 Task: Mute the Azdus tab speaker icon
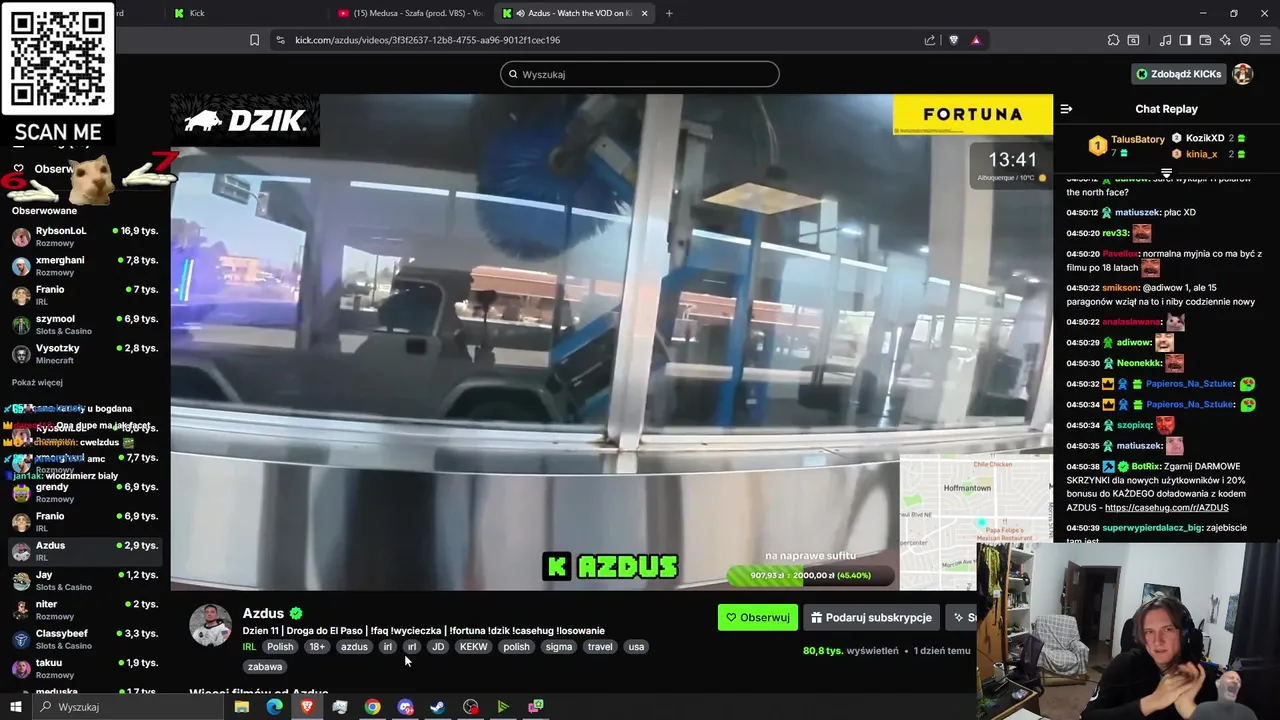click(520, 13)
